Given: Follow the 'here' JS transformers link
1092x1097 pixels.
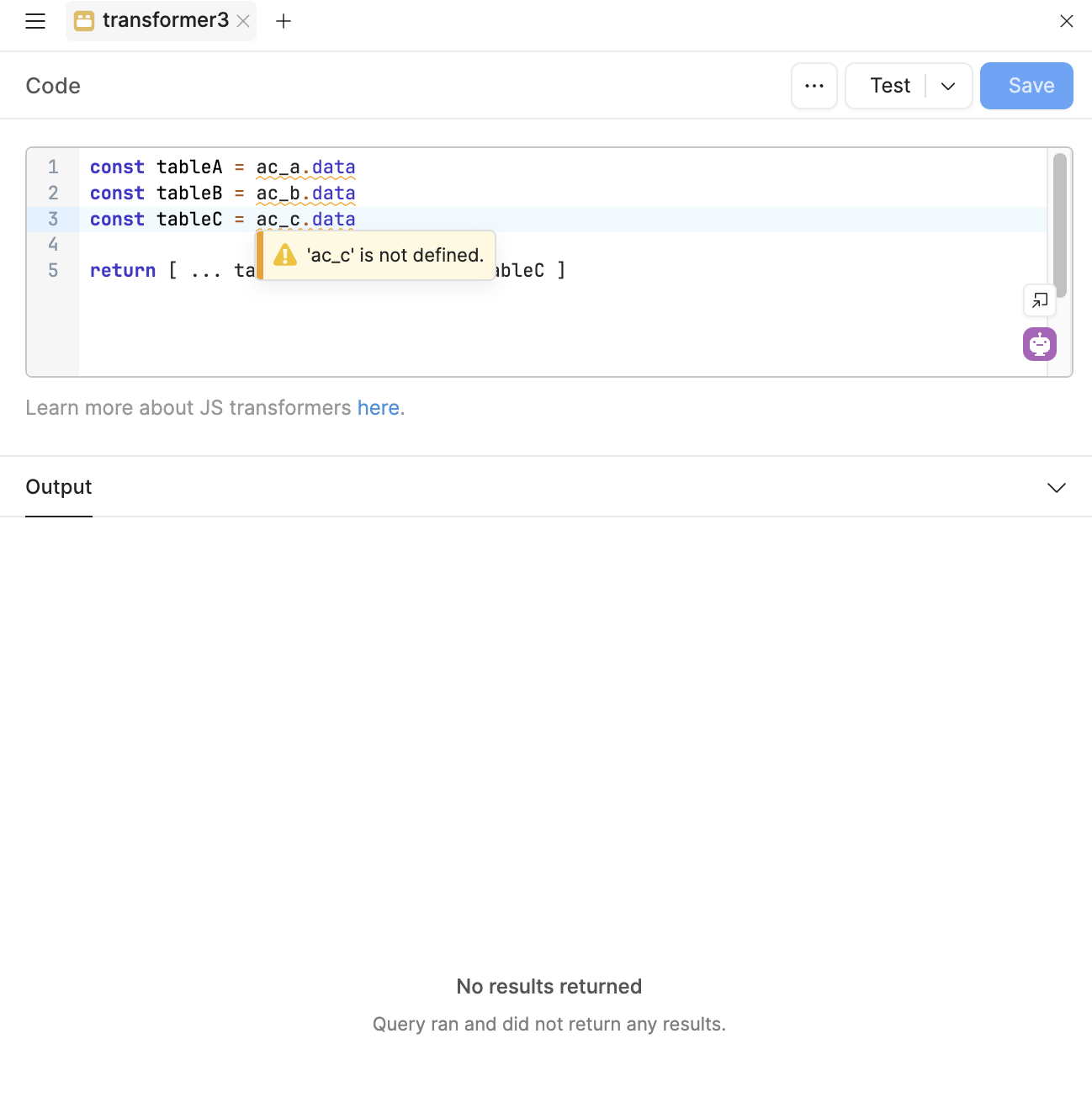Looking at the screenshot, I should 378,408.
